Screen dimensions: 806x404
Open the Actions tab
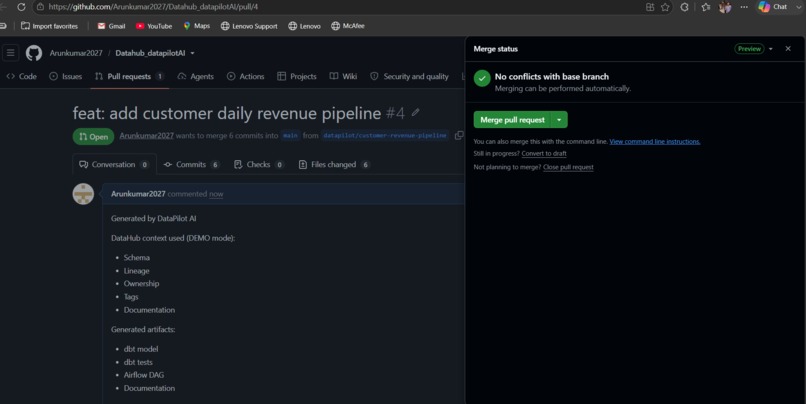(x=245, y=76)
